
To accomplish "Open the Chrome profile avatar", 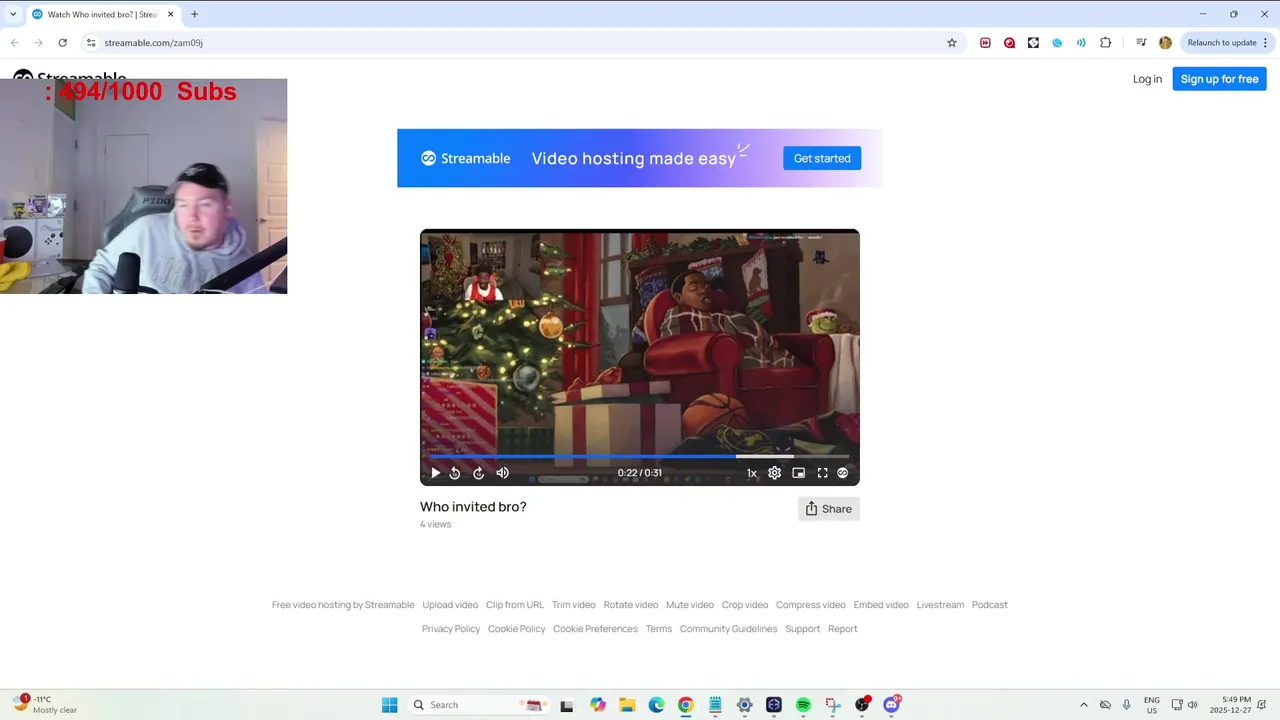I will pyautogui.click(x=1165, y=43).
